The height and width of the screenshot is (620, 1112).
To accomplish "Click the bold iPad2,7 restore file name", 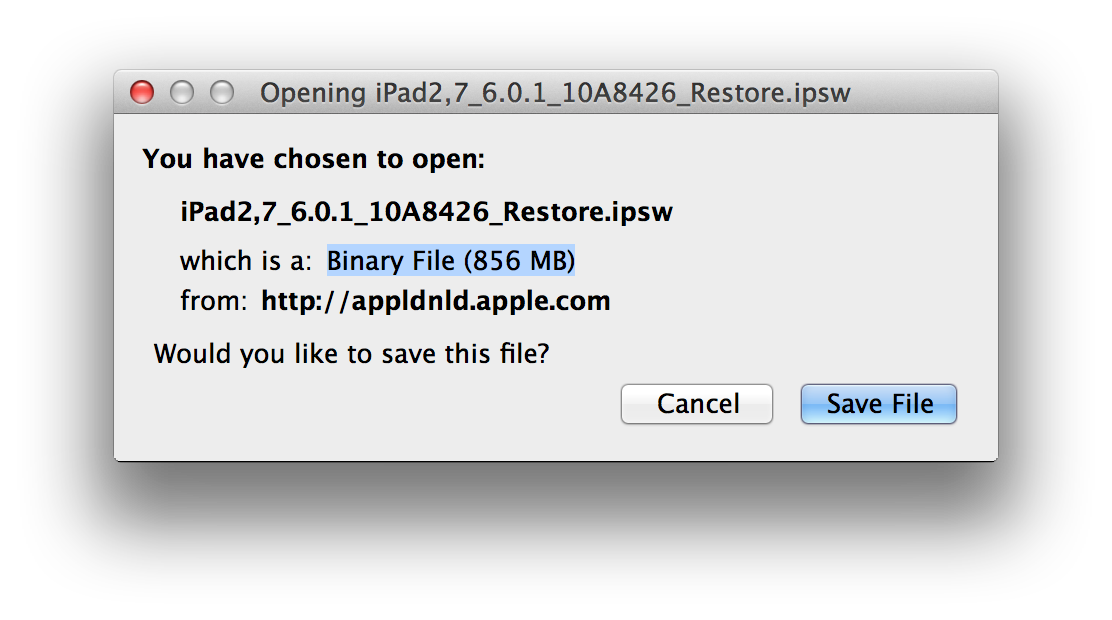I will pyautogui.click(x=426, y=213).
